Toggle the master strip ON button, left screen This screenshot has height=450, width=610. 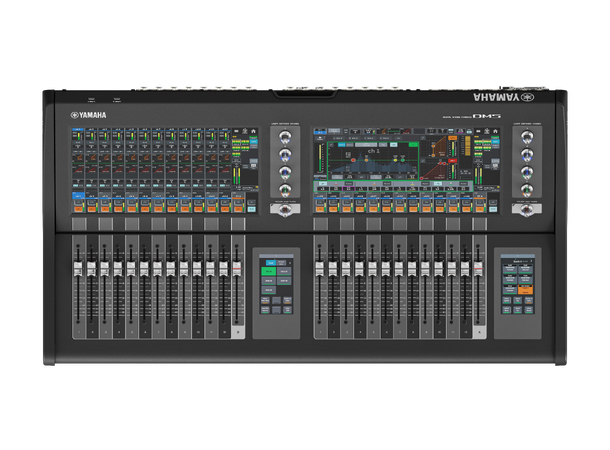click(238, 209)
